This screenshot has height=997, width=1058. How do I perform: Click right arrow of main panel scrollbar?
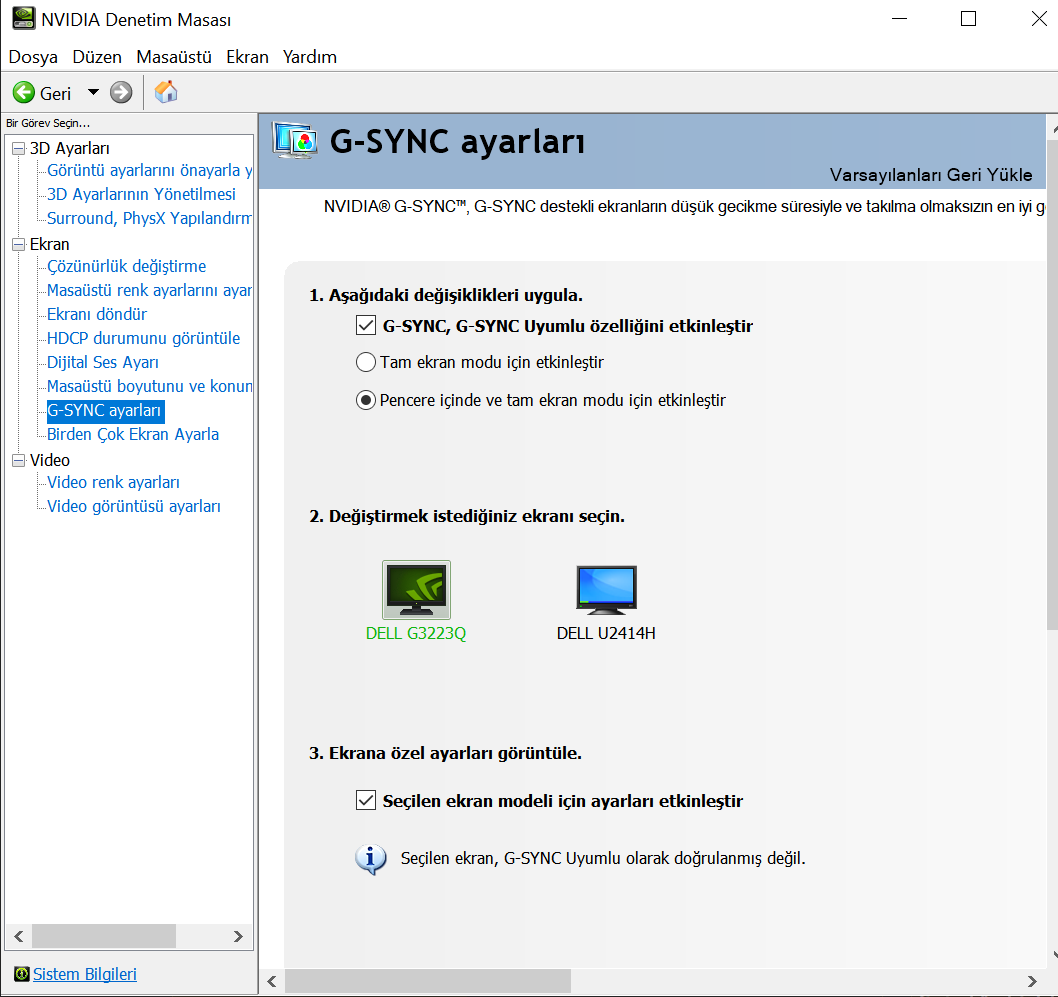(x=1032, y=981)
